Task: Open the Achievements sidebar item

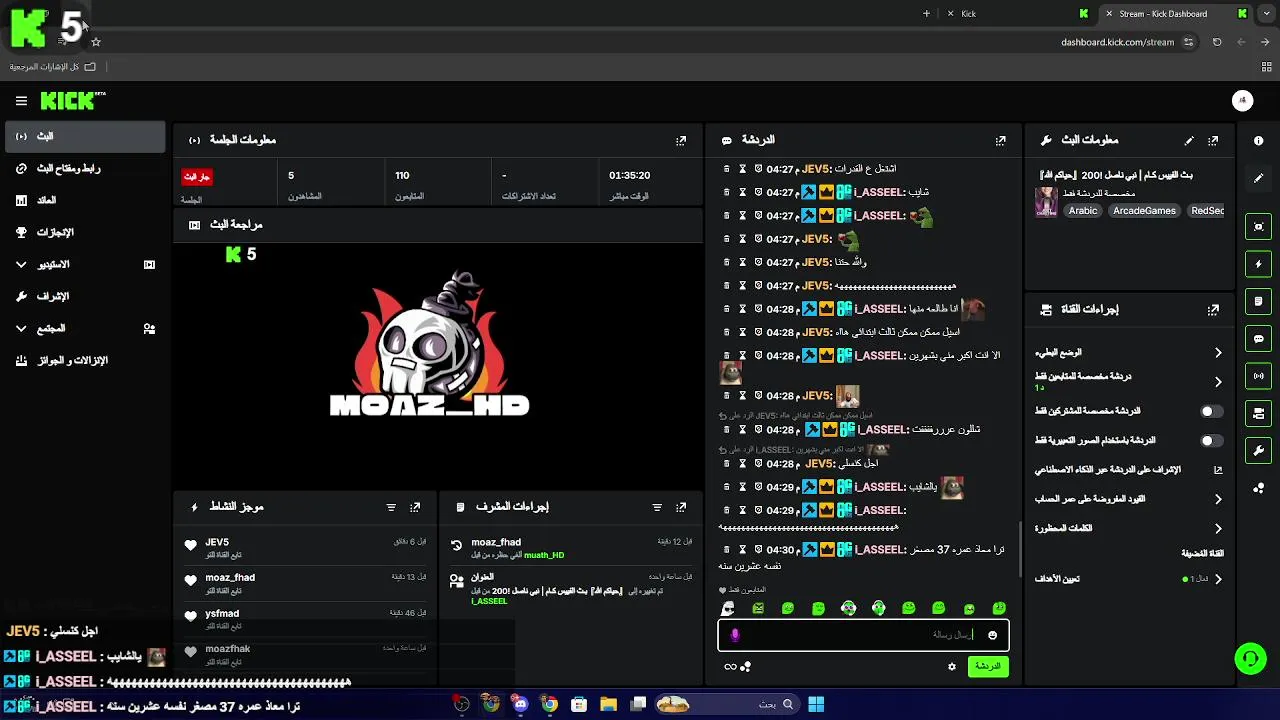Action: (x=85, y=233)
